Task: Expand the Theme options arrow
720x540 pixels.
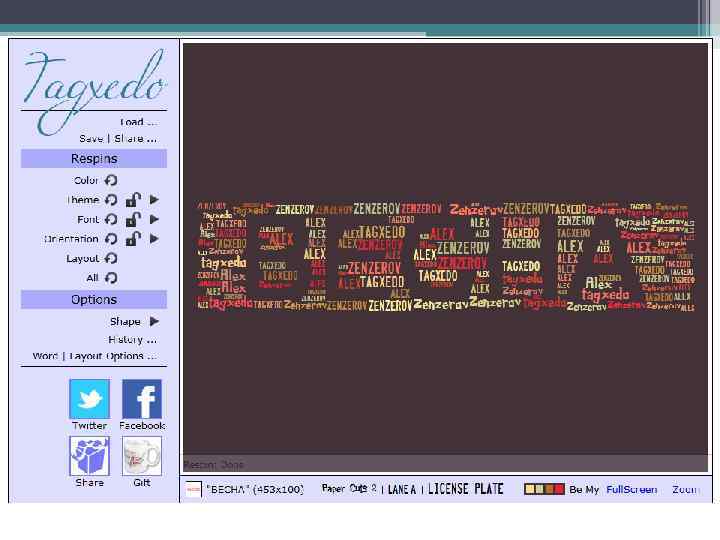Action: coord(154,200)
